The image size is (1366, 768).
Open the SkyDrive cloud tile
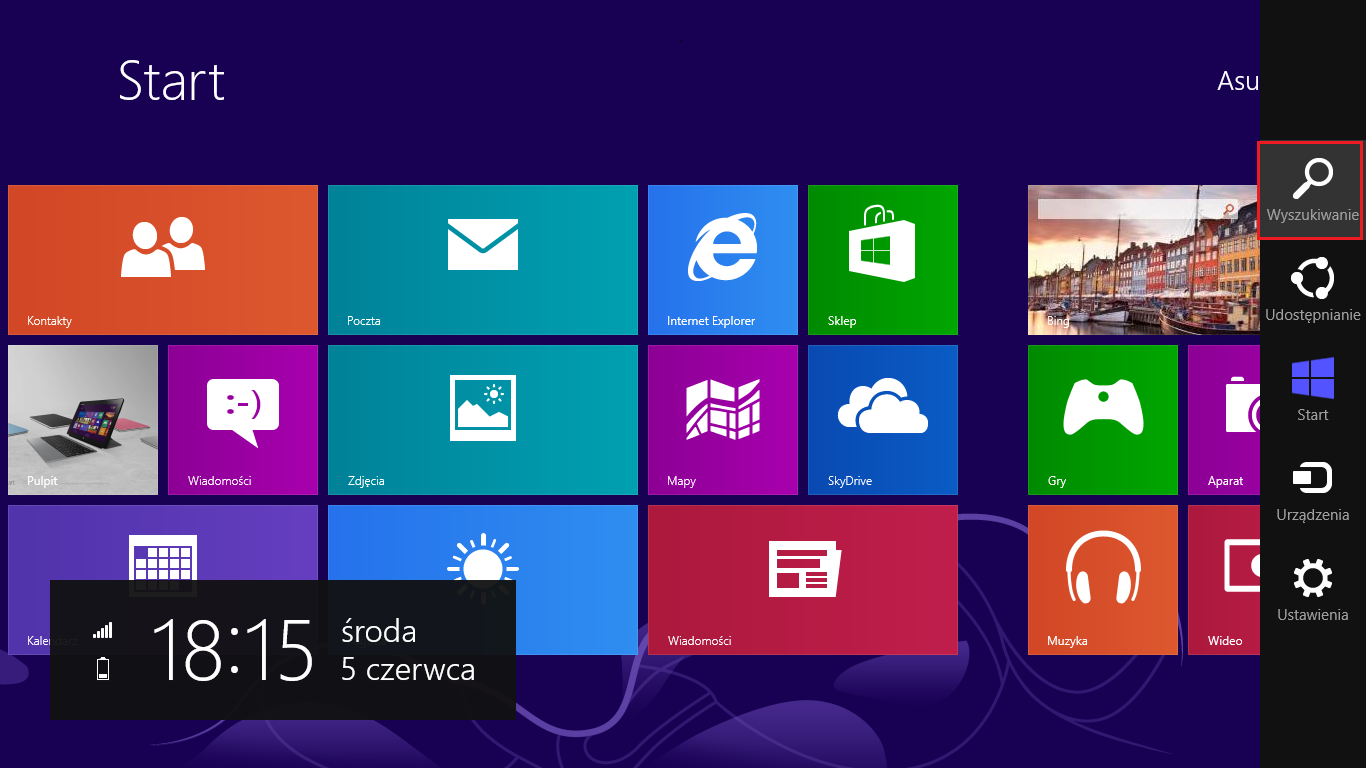883,420
